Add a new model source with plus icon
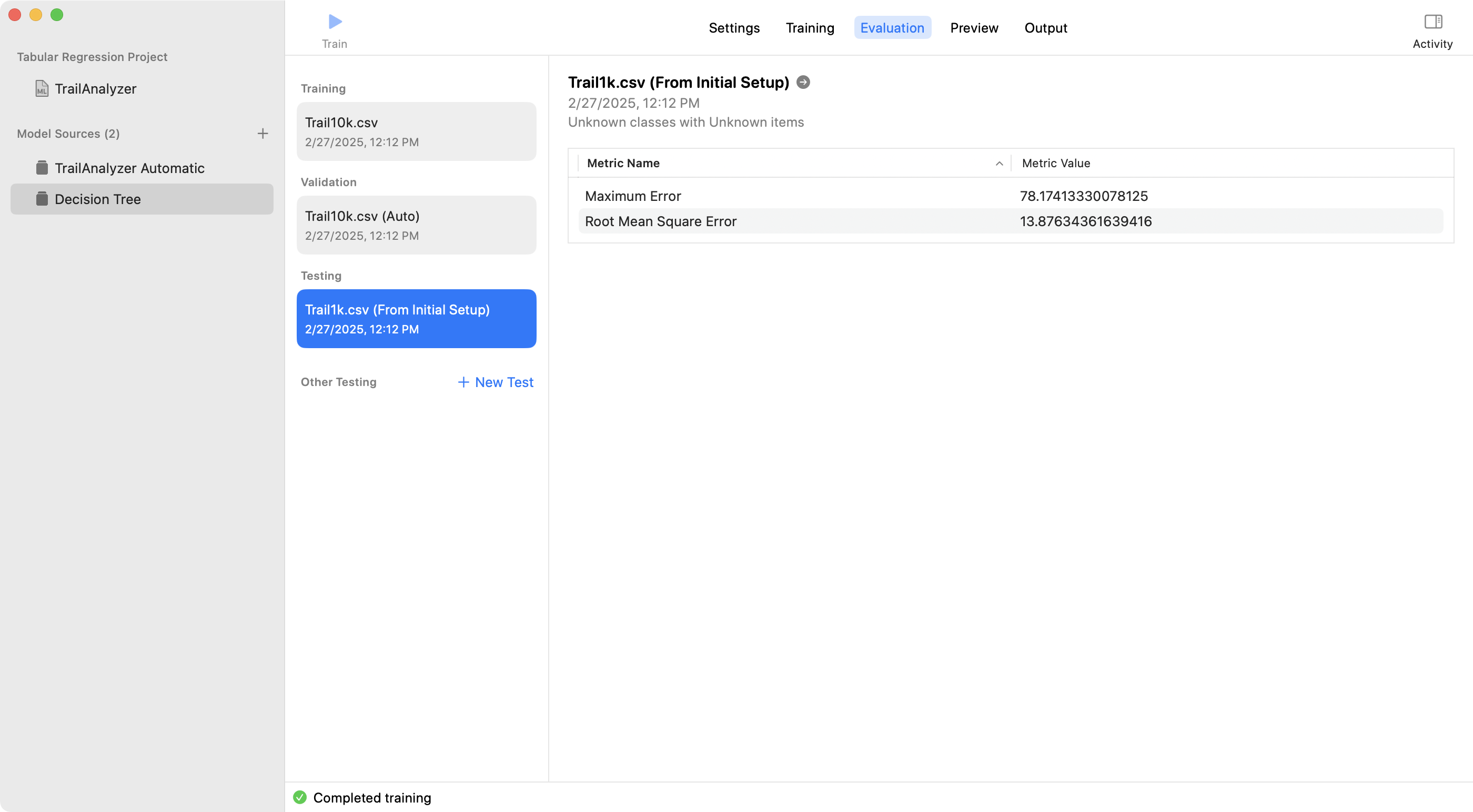This screenshot has height=812, width=1473. point(263,133)
